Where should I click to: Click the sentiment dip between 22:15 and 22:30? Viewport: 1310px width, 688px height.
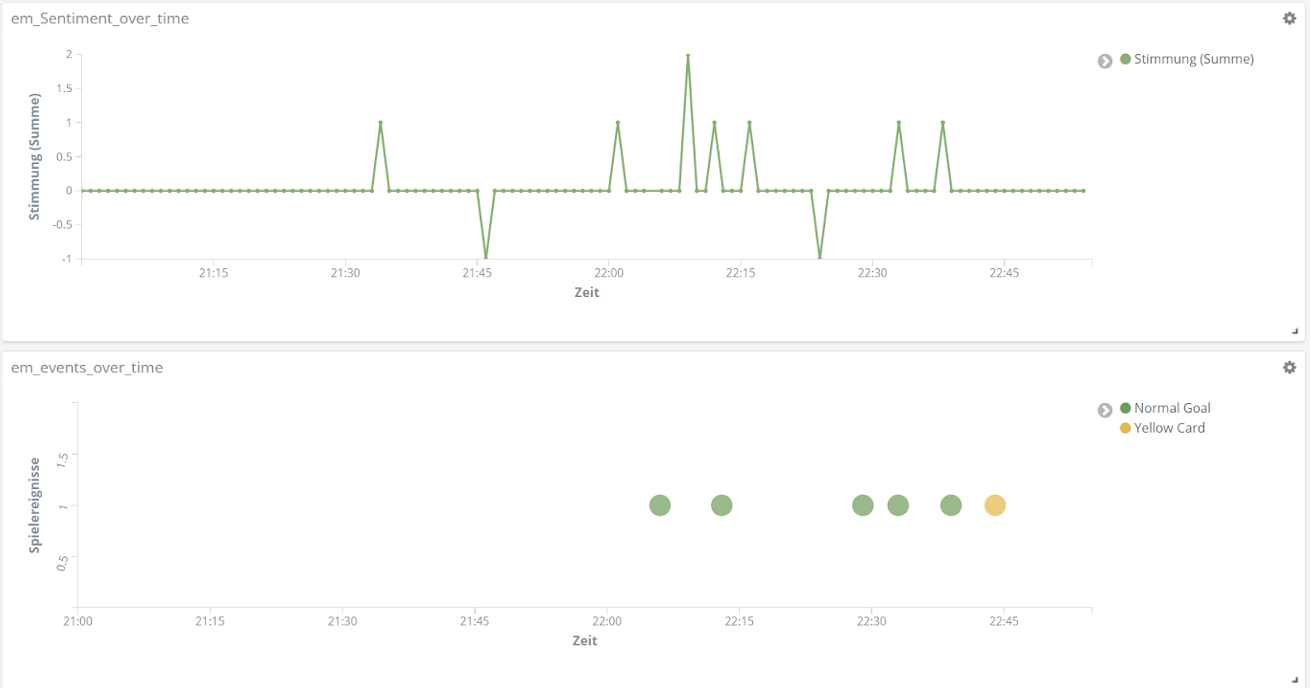[x=820, y=257]
